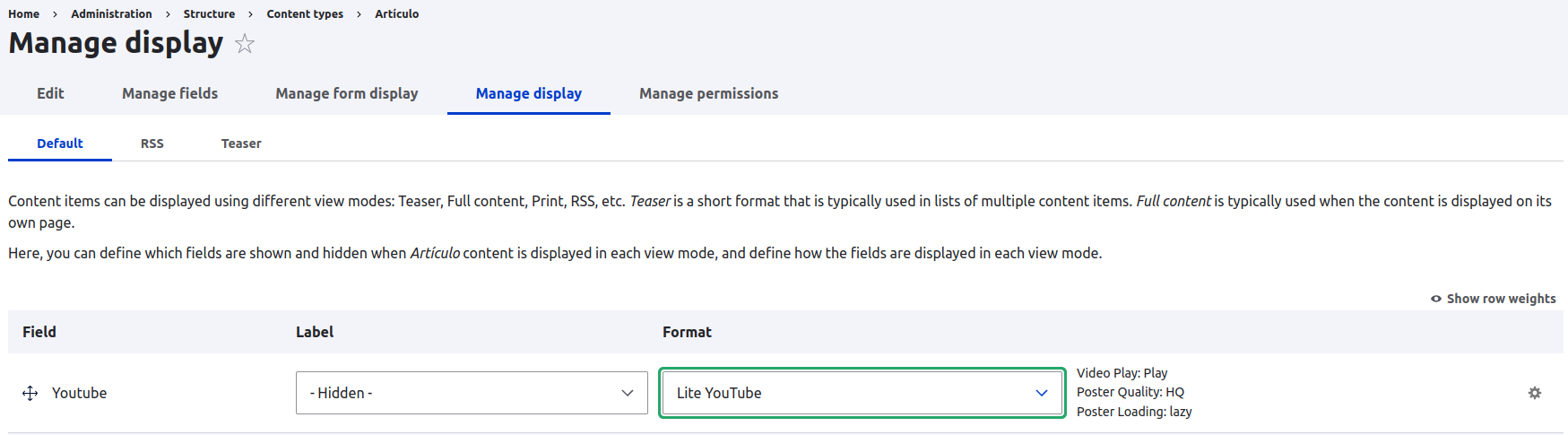1568x435 pixels.
Task: Open Artículo breadcrumb link
Action: 396,13
